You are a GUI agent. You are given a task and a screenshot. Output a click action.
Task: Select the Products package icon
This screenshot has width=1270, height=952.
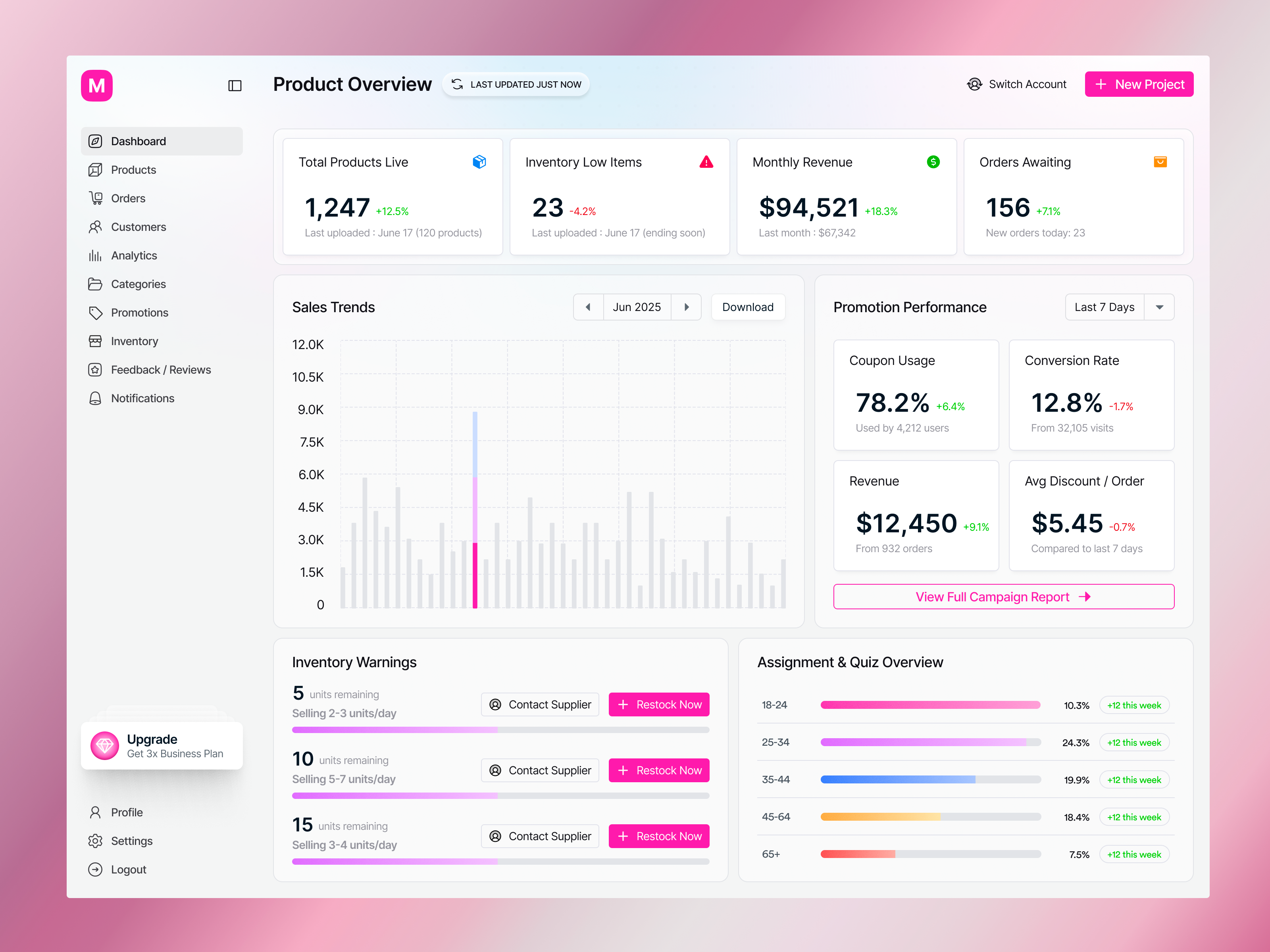click(x=95, y=169)
